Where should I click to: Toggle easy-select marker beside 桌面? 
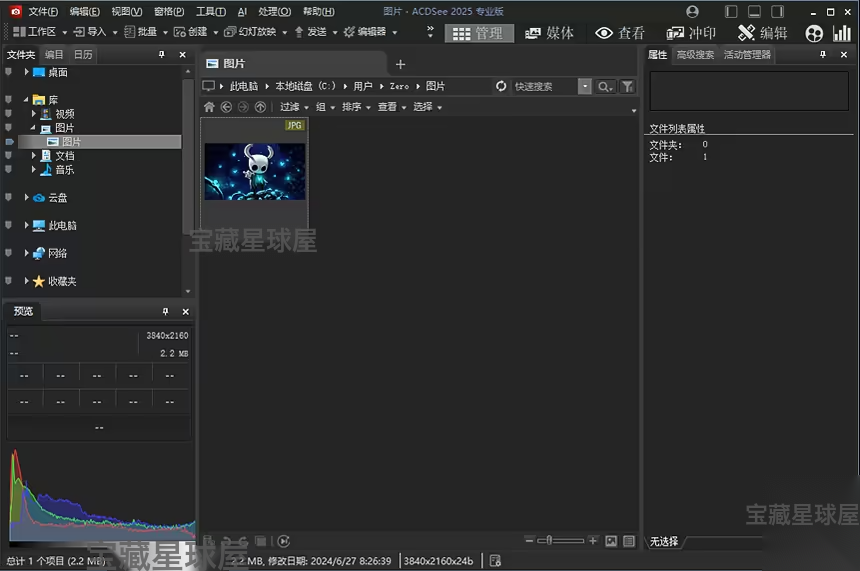[8, 72]
